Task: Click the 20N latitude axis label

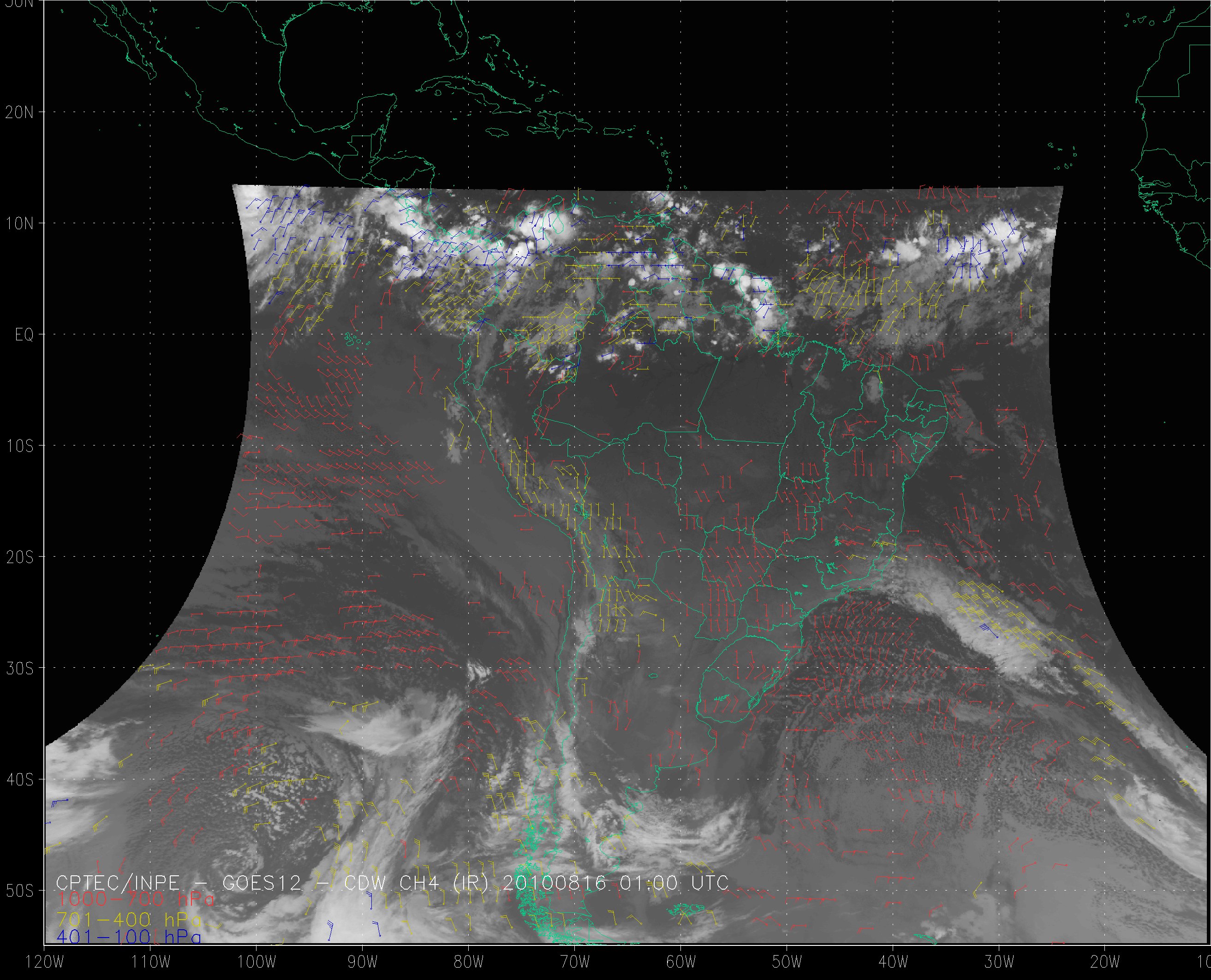Action: click(x=19, y=113)
